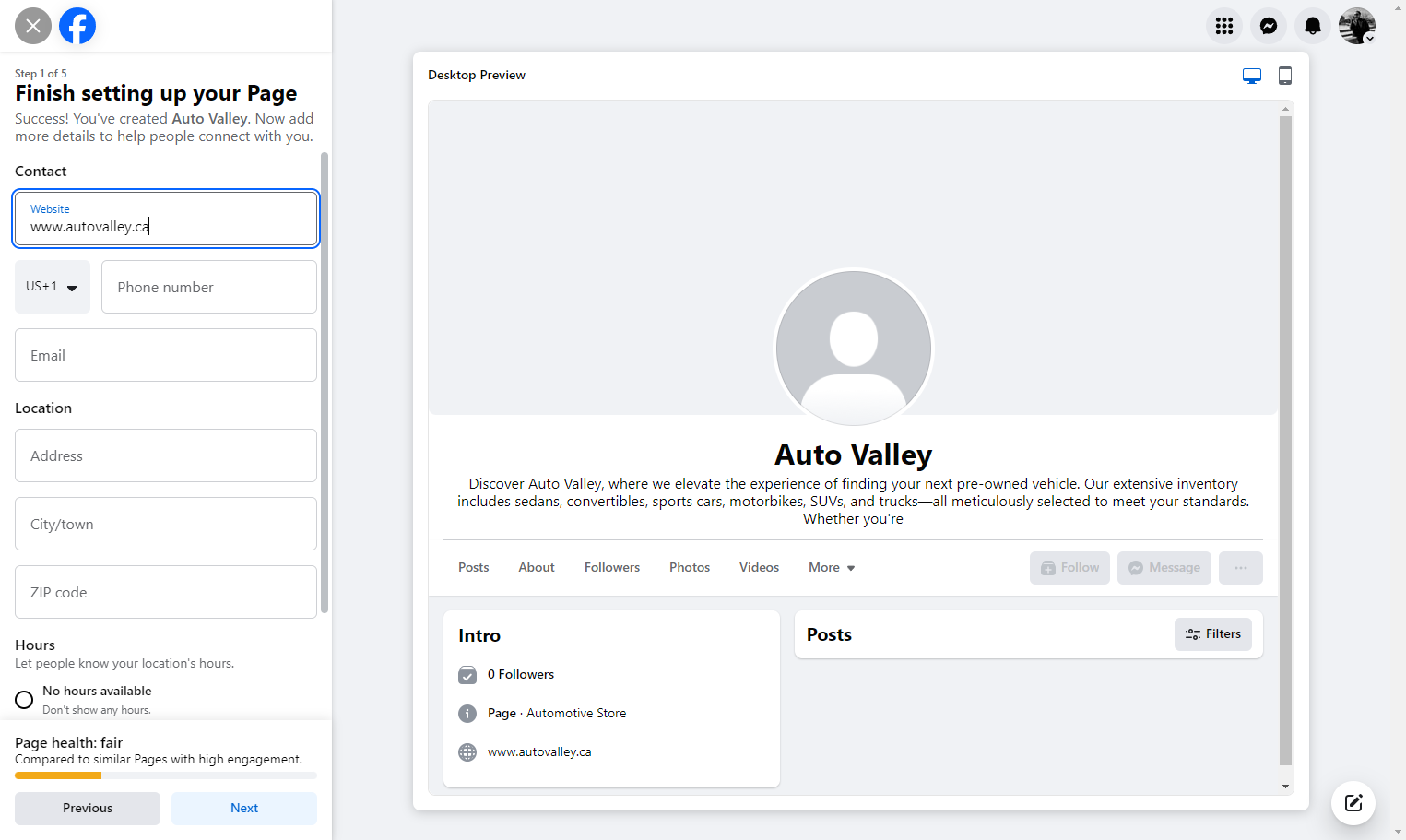Open post Filters button
Image resolution: width=1406 pixels, height=840 pixels.
pos(1213,634)
